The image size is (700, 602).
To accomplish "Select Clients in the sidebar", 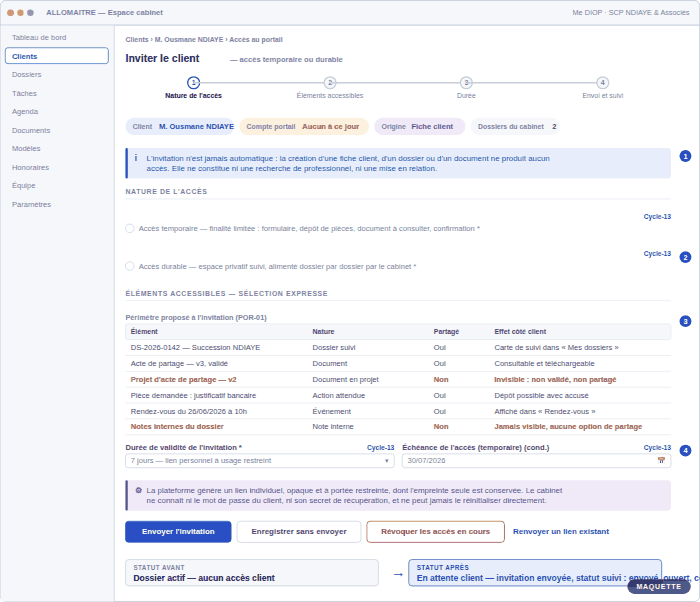I will pos(57,56).
